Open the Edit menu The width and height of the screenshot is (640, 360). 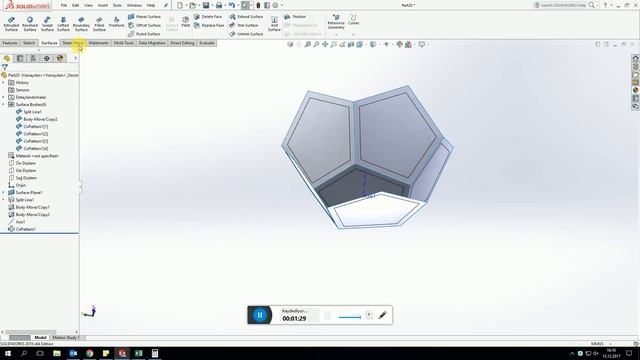(76, 5)
